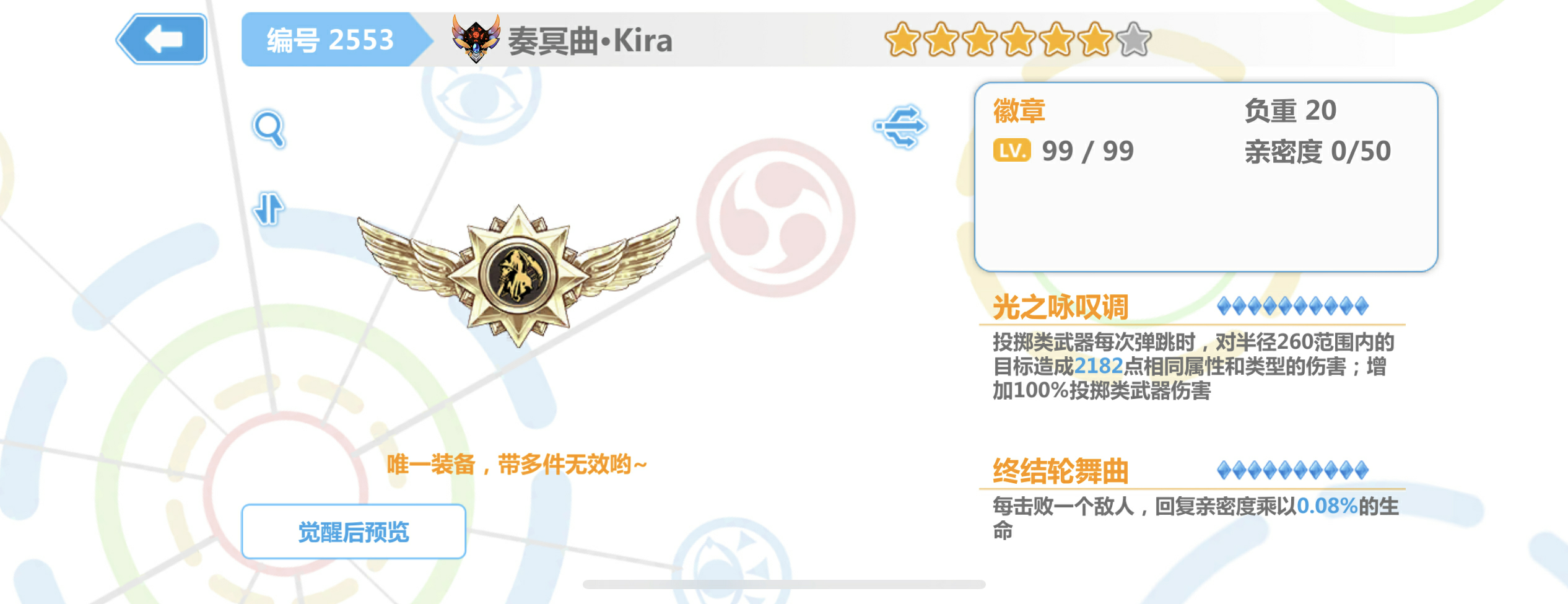Tap the grey seventh star

(1134, 39)
